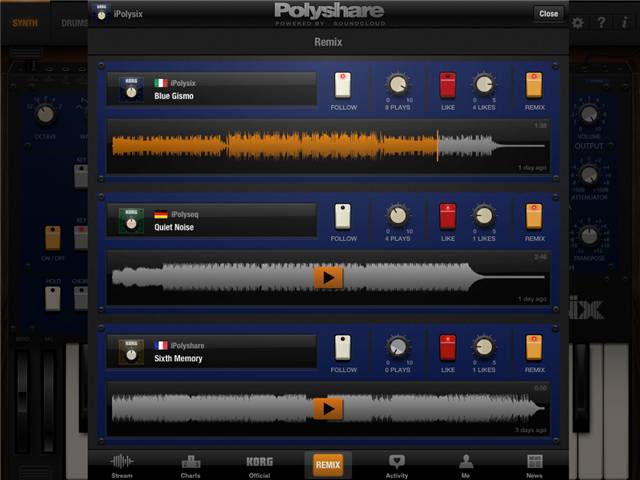Select the Sixth Memory track title

178,359
